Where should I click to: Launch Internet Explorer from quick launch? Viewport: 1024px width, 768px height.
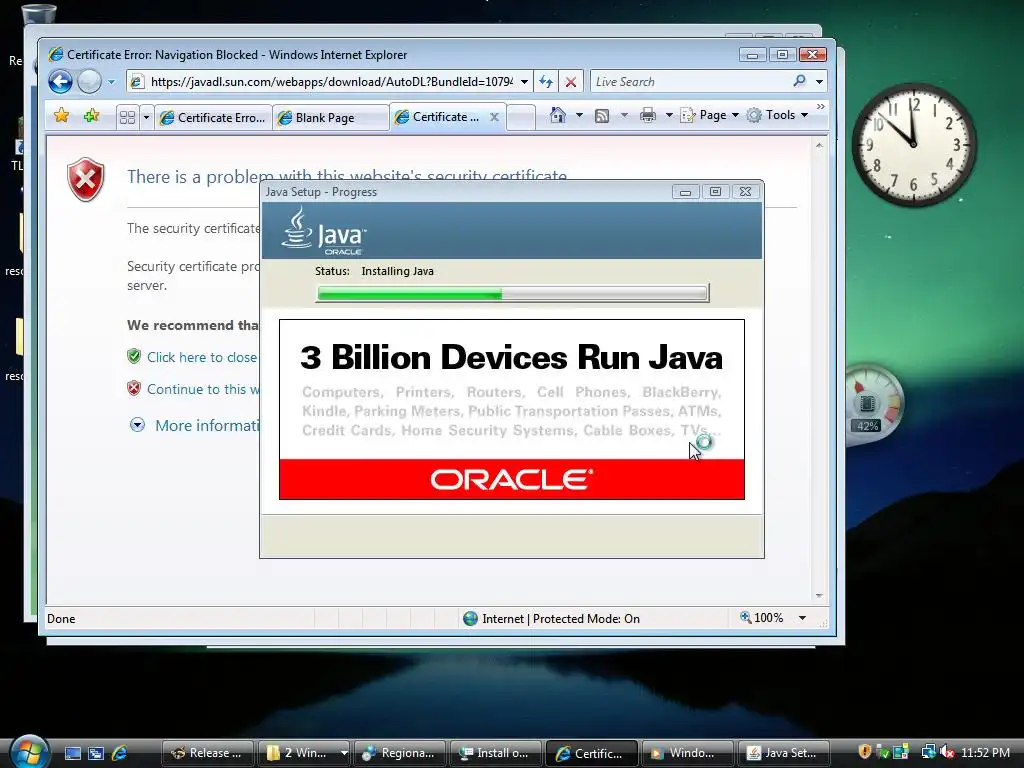coord(120,753)
